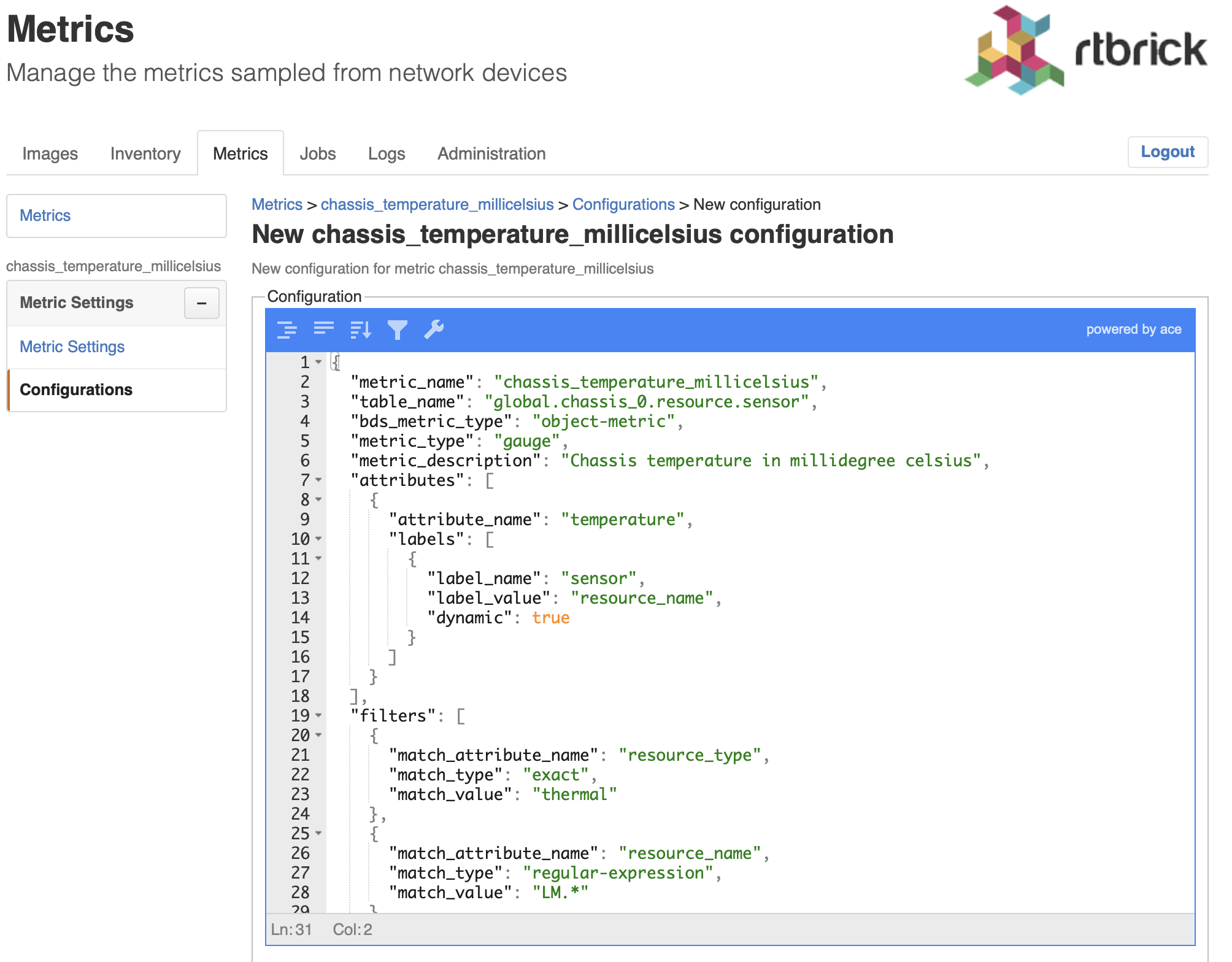Click chassis_temperature_millicelsius breadcrumb link
The image size is (1232, 962).
437,204
